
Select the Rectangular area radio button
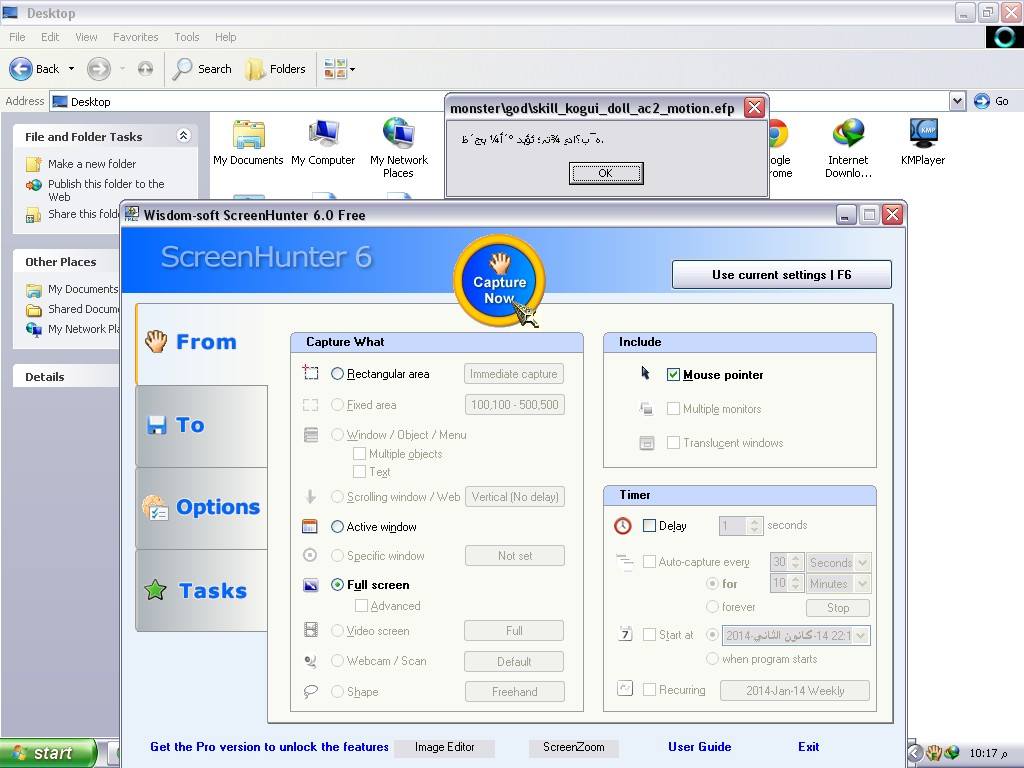(x=337, y=374)
